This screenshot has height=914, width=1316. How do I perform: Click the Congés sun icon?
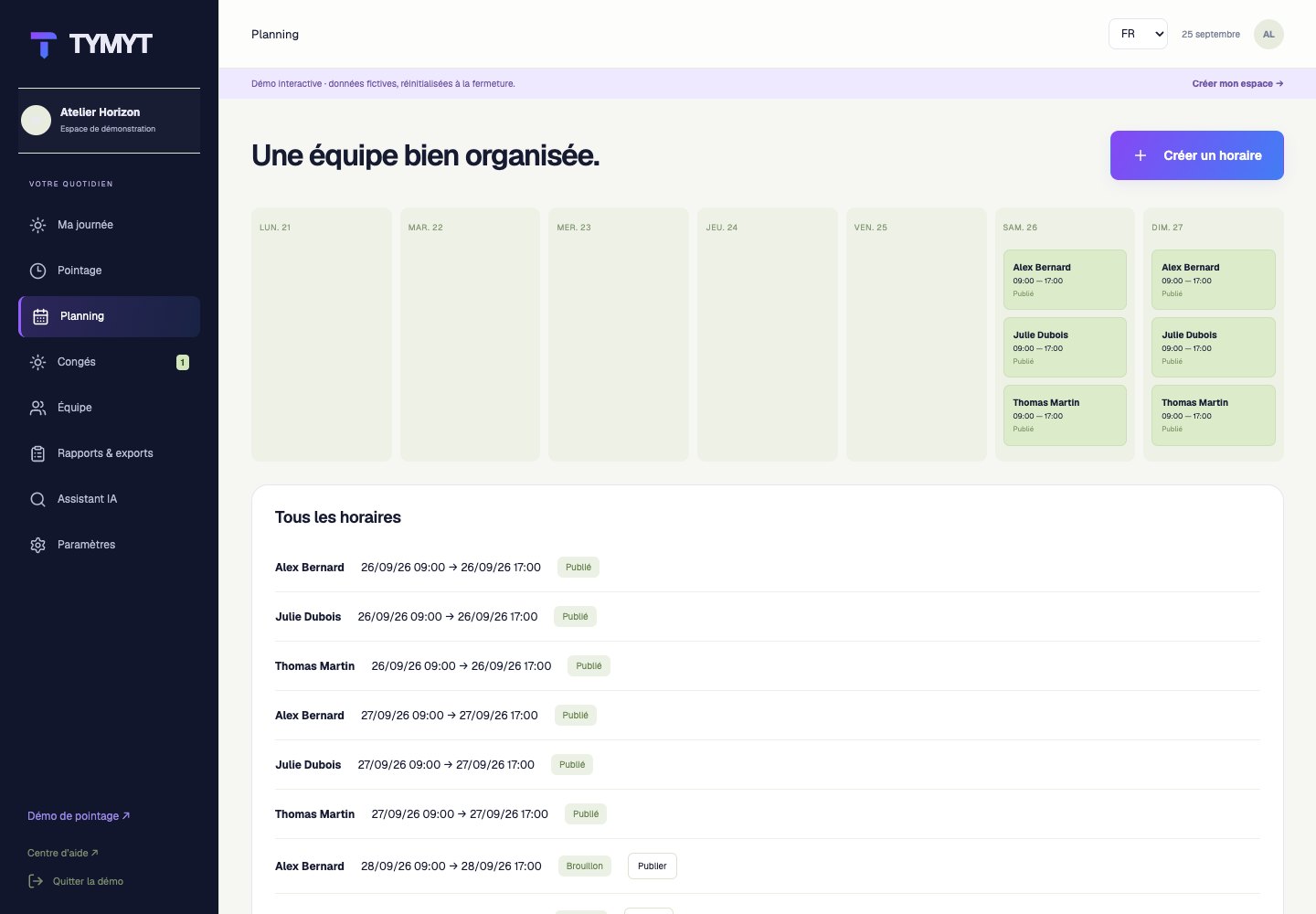[37, 362]
